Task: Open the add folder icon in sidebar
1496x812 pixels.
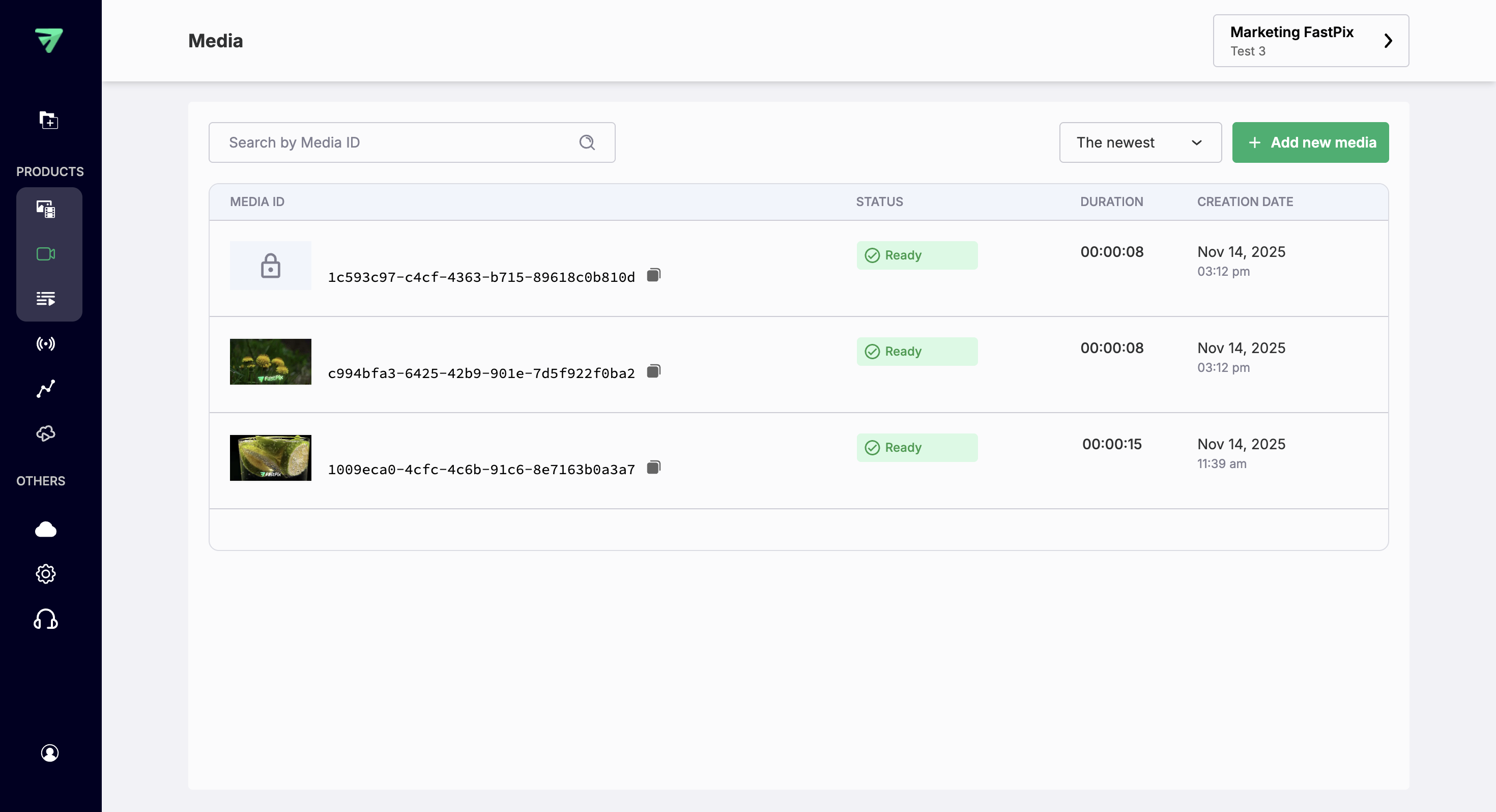Action: [48, 120]
